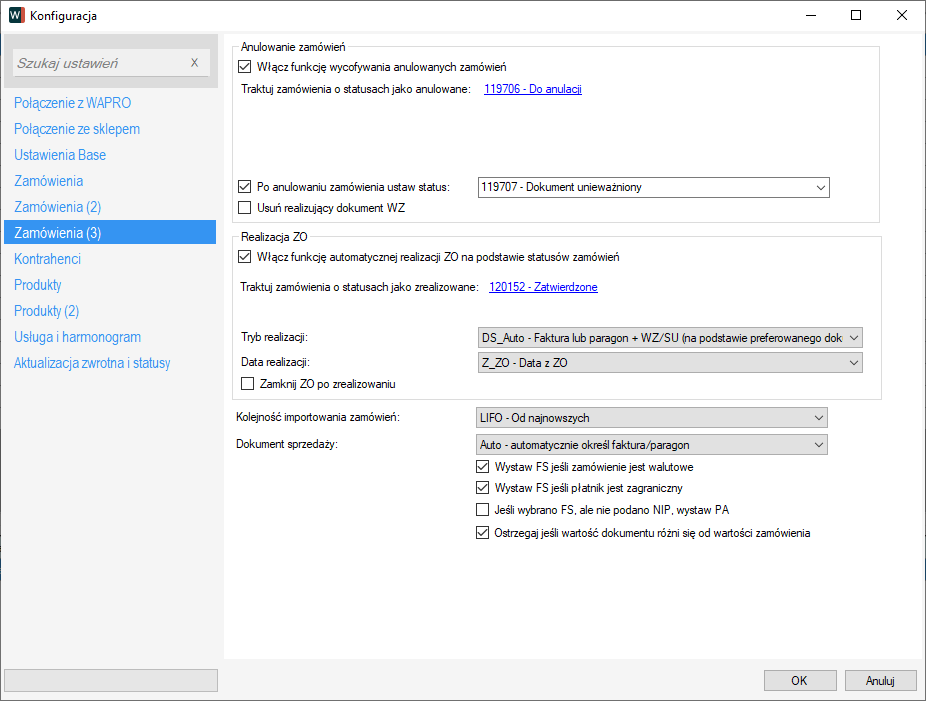Toggle 'Ostrzegaj jeśli wartość dokumentu różni się' checkbox

coord(483,533)
